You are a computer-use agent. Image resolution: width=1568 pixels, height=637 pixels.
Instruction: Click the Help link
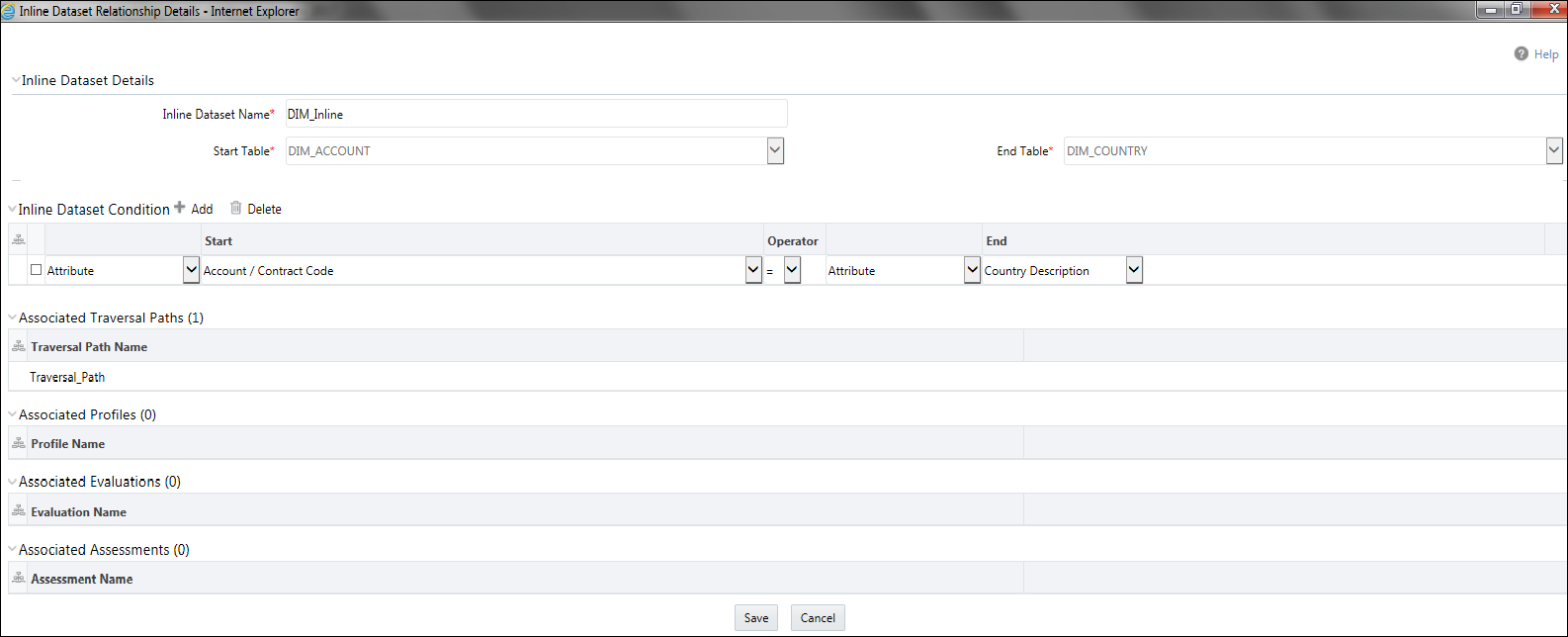(1546, 54)
